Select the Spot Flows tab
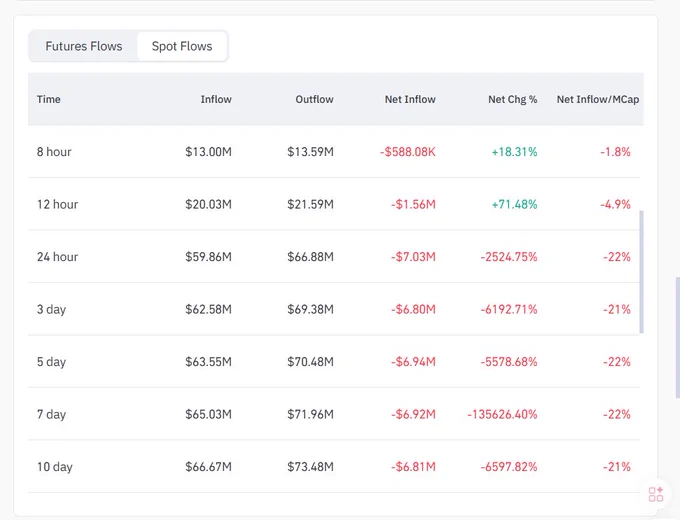 [182, 46]
